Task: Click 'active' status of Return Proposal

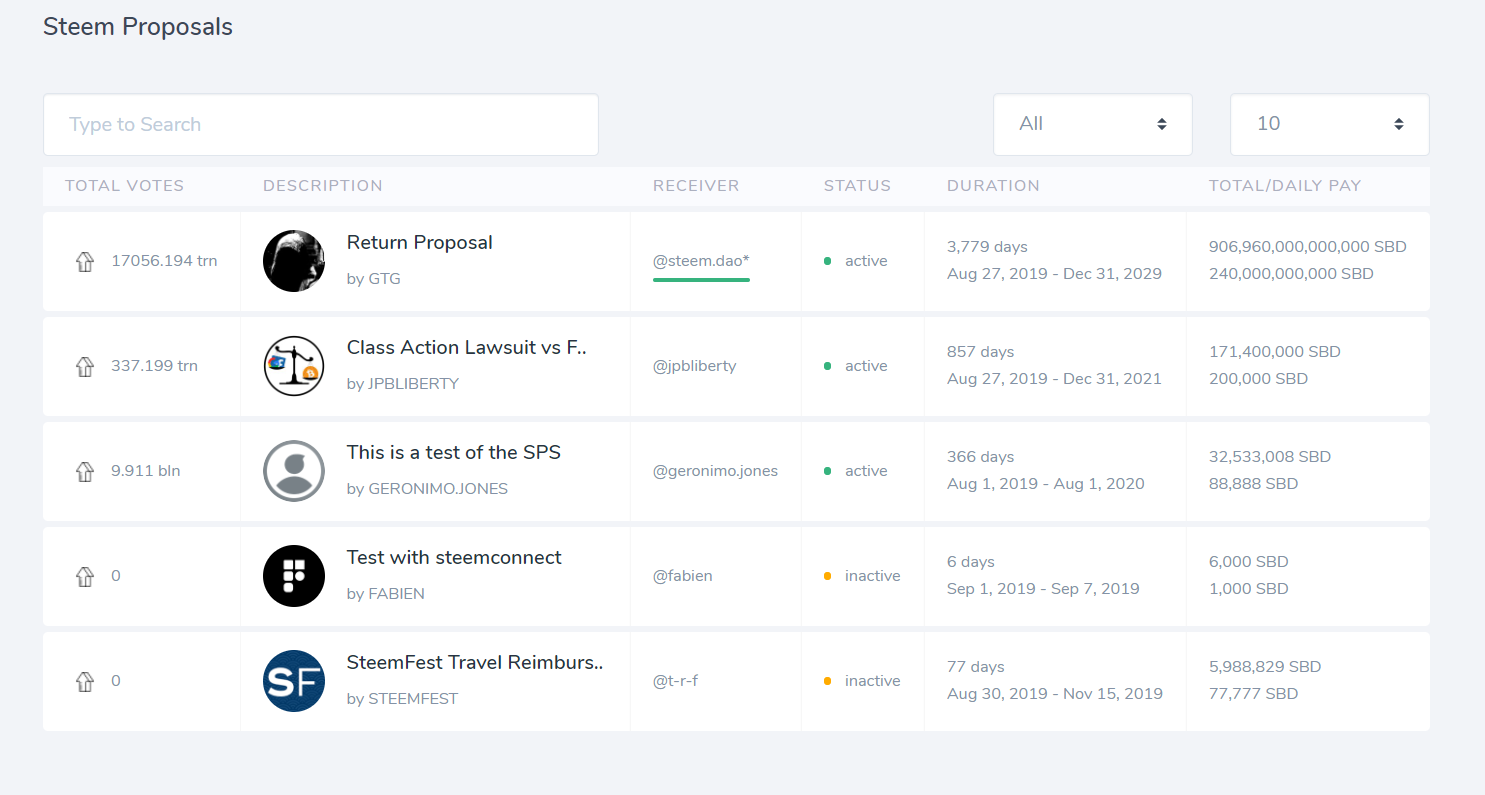Action: pyautogui.click(x=866, y=261)
